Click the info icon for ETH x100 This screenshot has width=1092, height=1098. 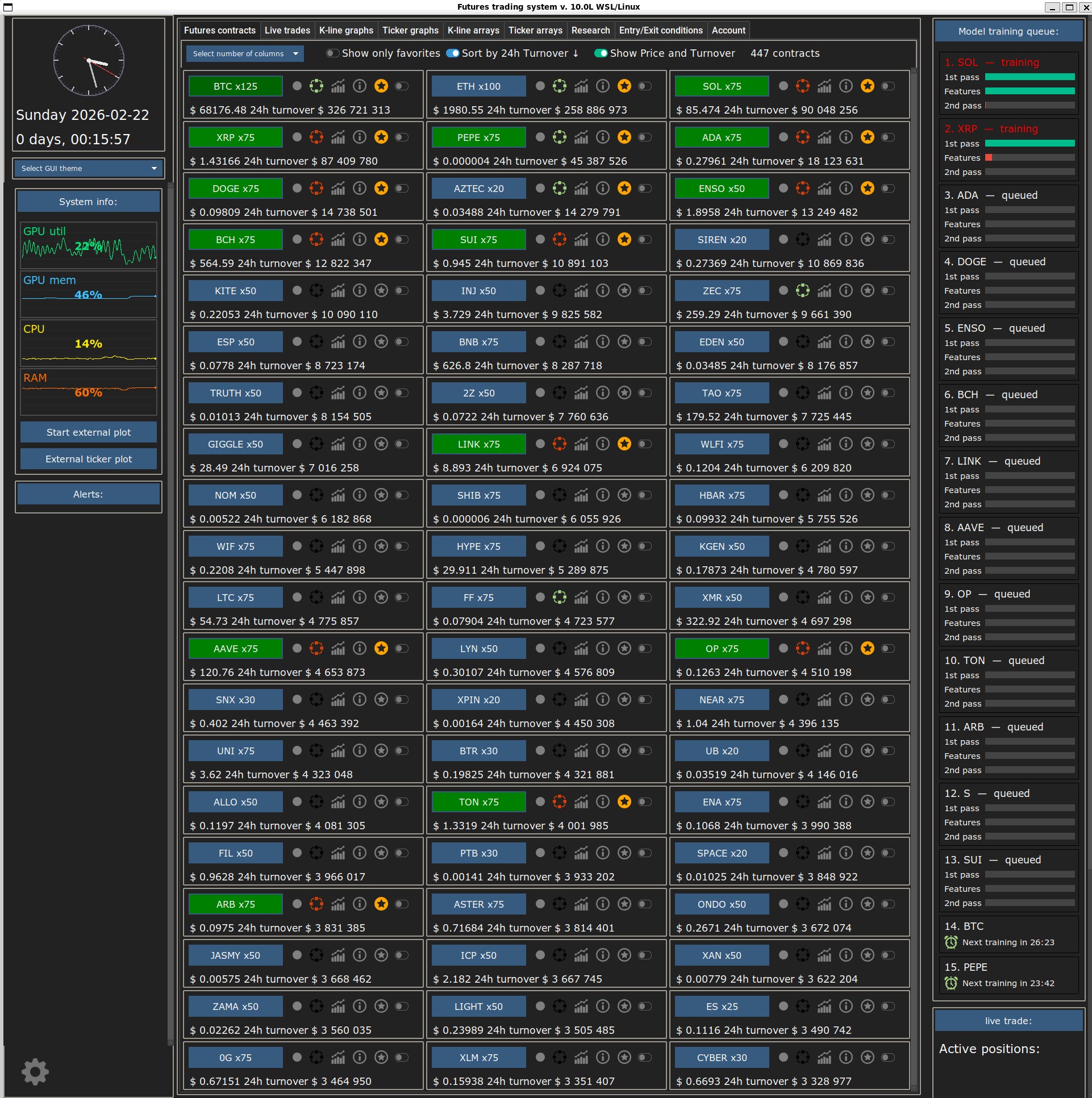[603, 86]
